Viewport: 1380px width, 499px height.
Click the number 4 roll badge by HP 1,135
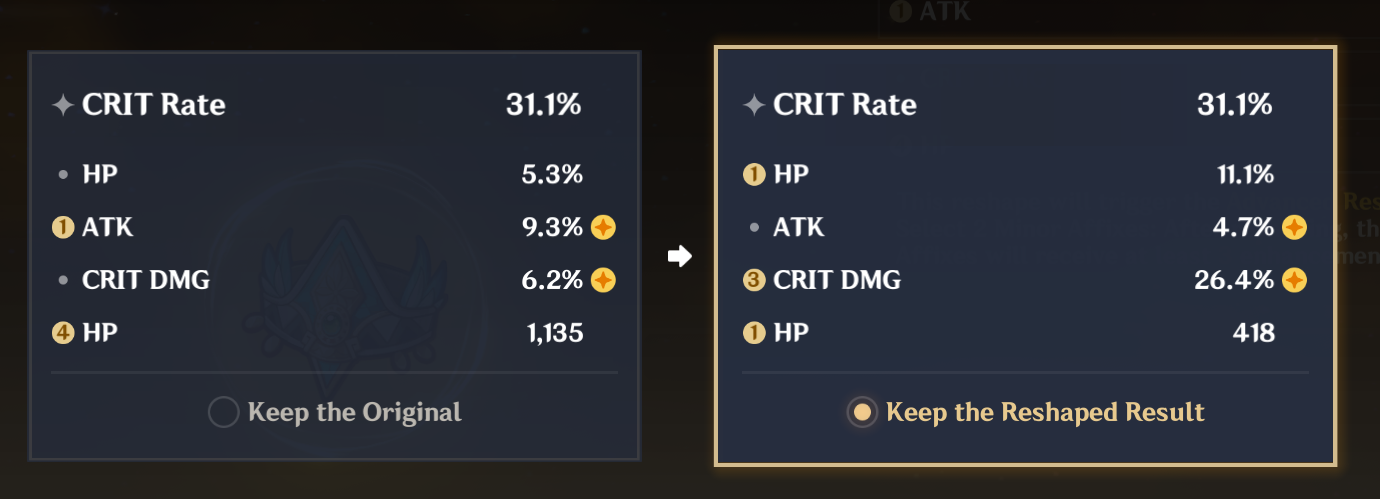63,333
